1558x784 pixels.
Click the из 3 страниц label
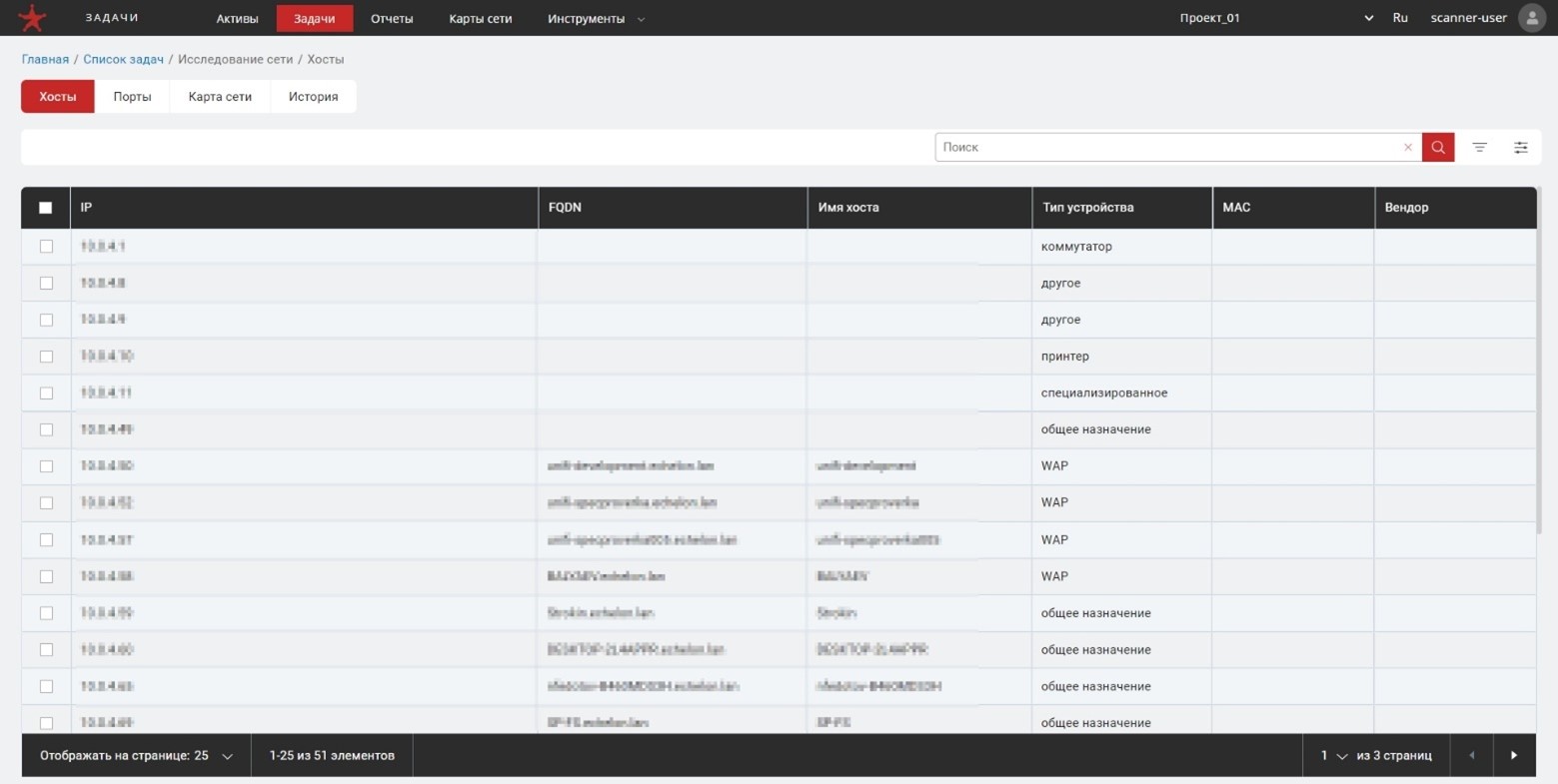pyautogui.click(x=1394, y=756)
